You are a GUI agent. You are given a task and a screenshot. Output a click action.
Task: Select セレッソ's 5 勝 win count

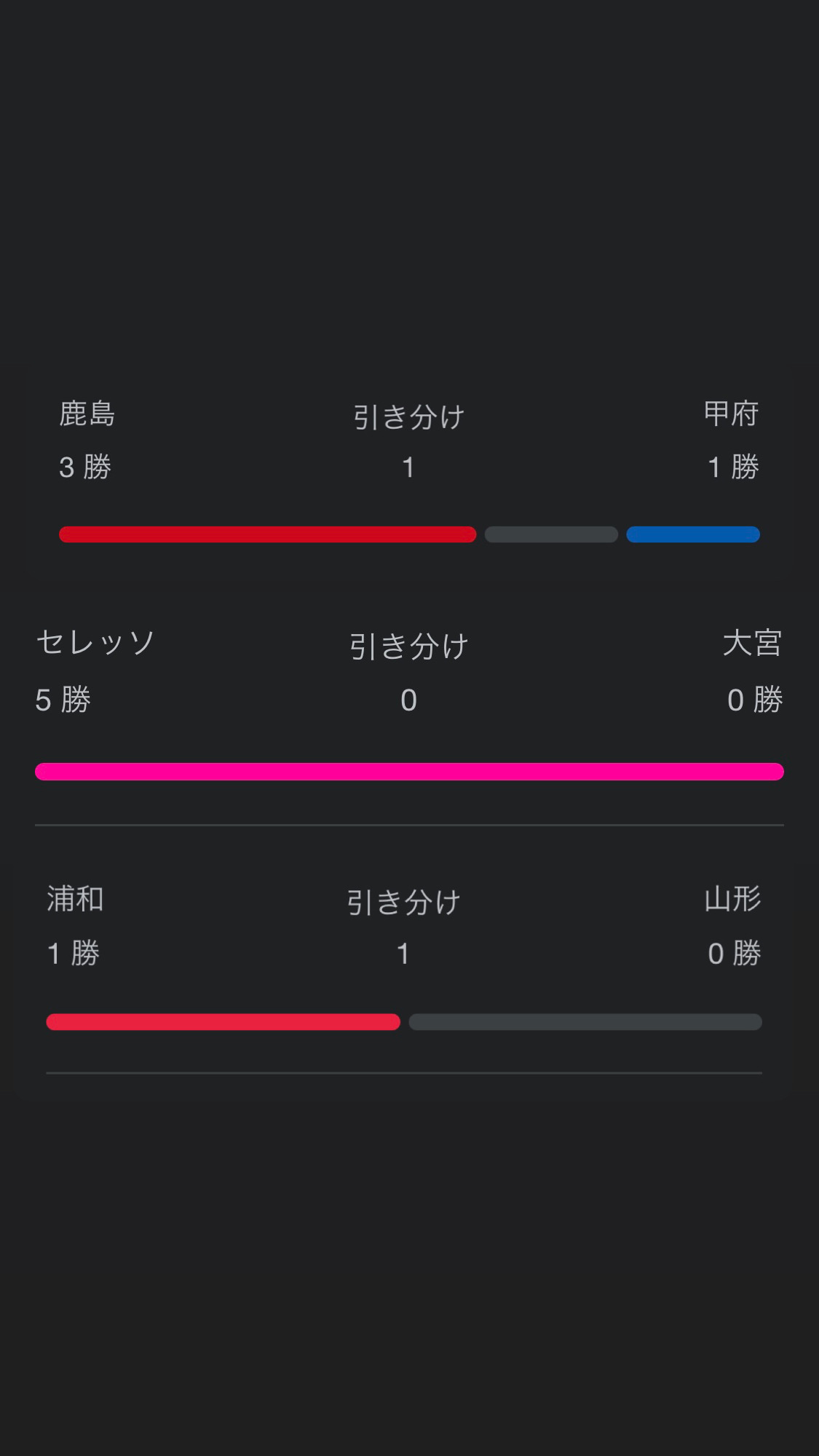click(x=63, y=700)
